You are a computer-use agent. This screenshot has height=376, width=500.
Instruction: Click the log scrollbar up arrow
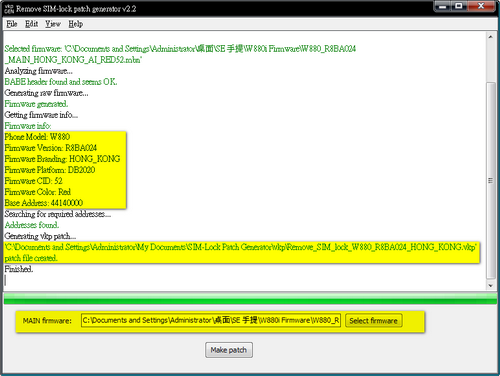[x=490, y=37]
